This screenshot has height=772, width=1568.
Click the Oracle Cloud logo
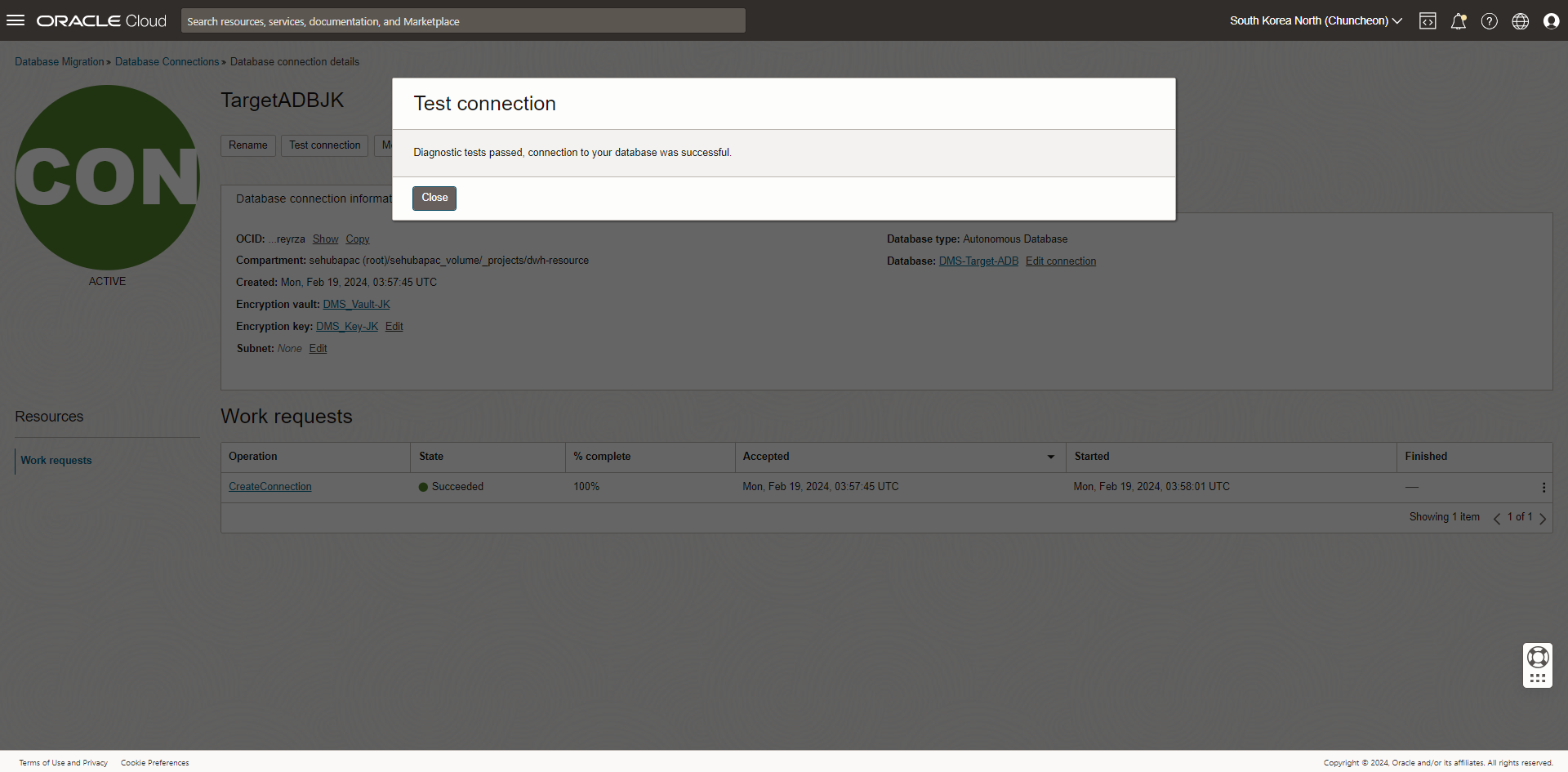point(101,21)
